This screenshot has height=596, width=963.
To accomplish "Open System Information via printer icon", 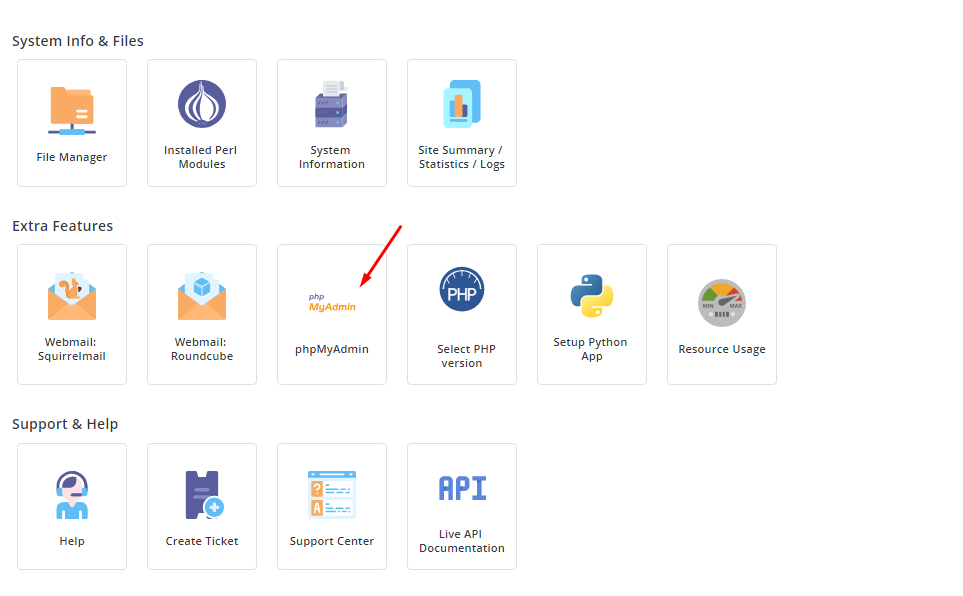I will point(331,103).
